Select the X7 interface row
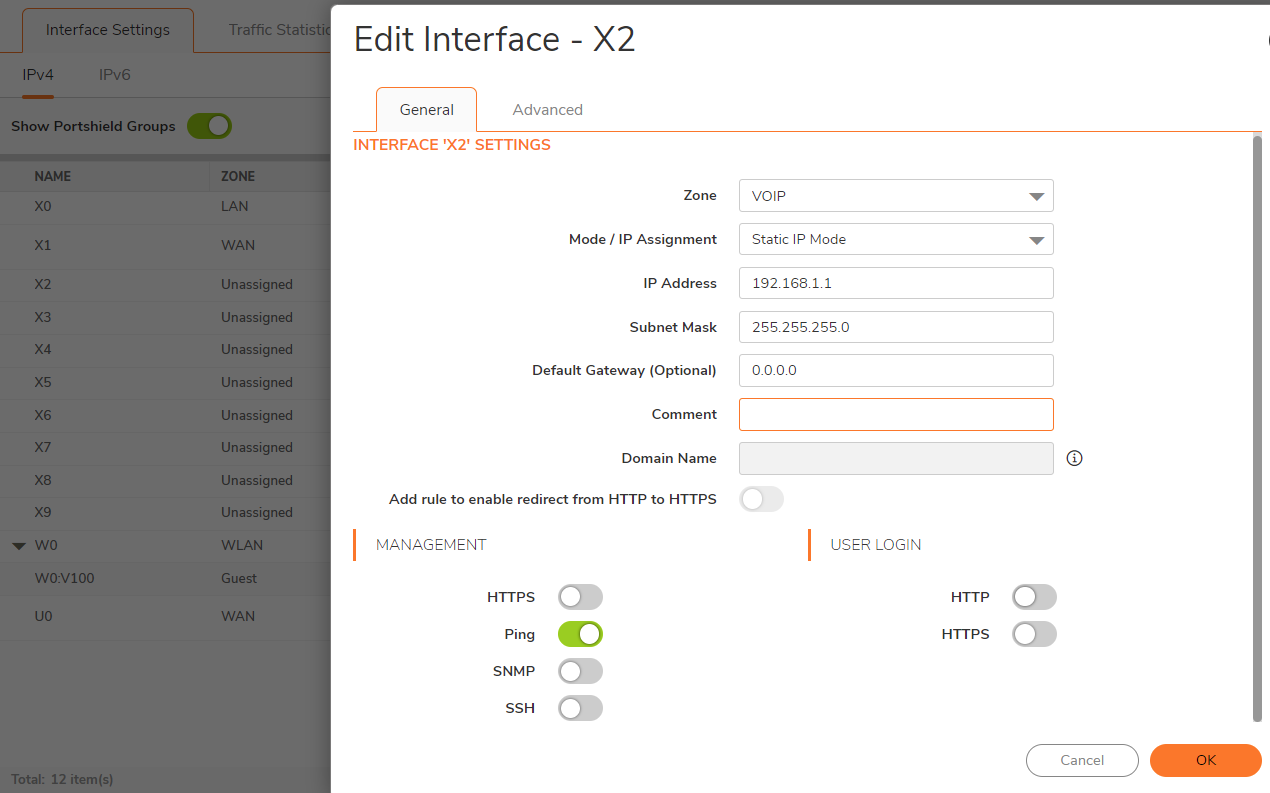The height and width of the screenshot is (793, 1270). pos(165,448)
